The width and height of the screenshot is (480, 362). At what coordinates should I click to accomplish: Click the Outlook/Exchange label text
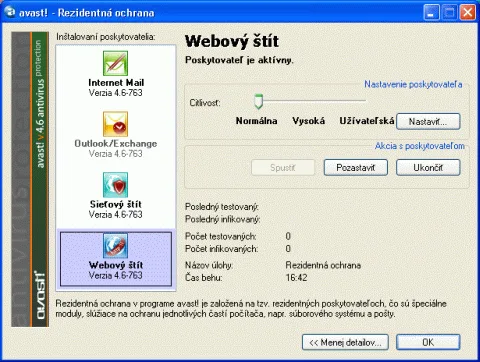coord(116,144)
